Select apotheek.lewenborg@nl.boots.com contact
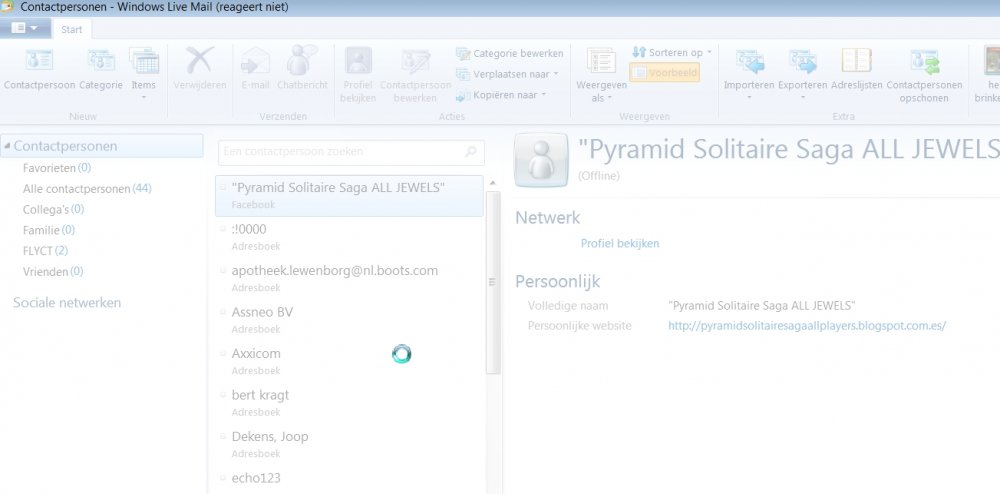This screenshot has width=1000, height=494. click(349, 279)
